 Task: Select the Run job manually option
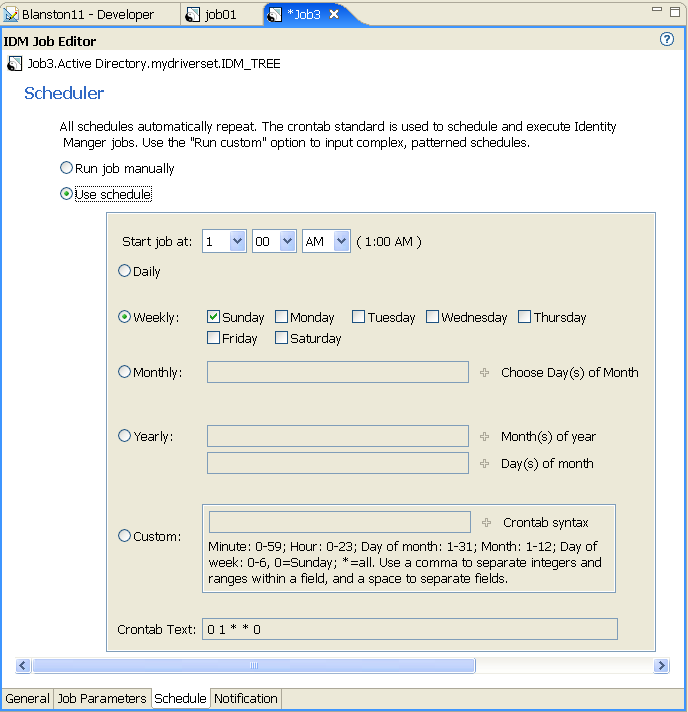coord(66,168)
